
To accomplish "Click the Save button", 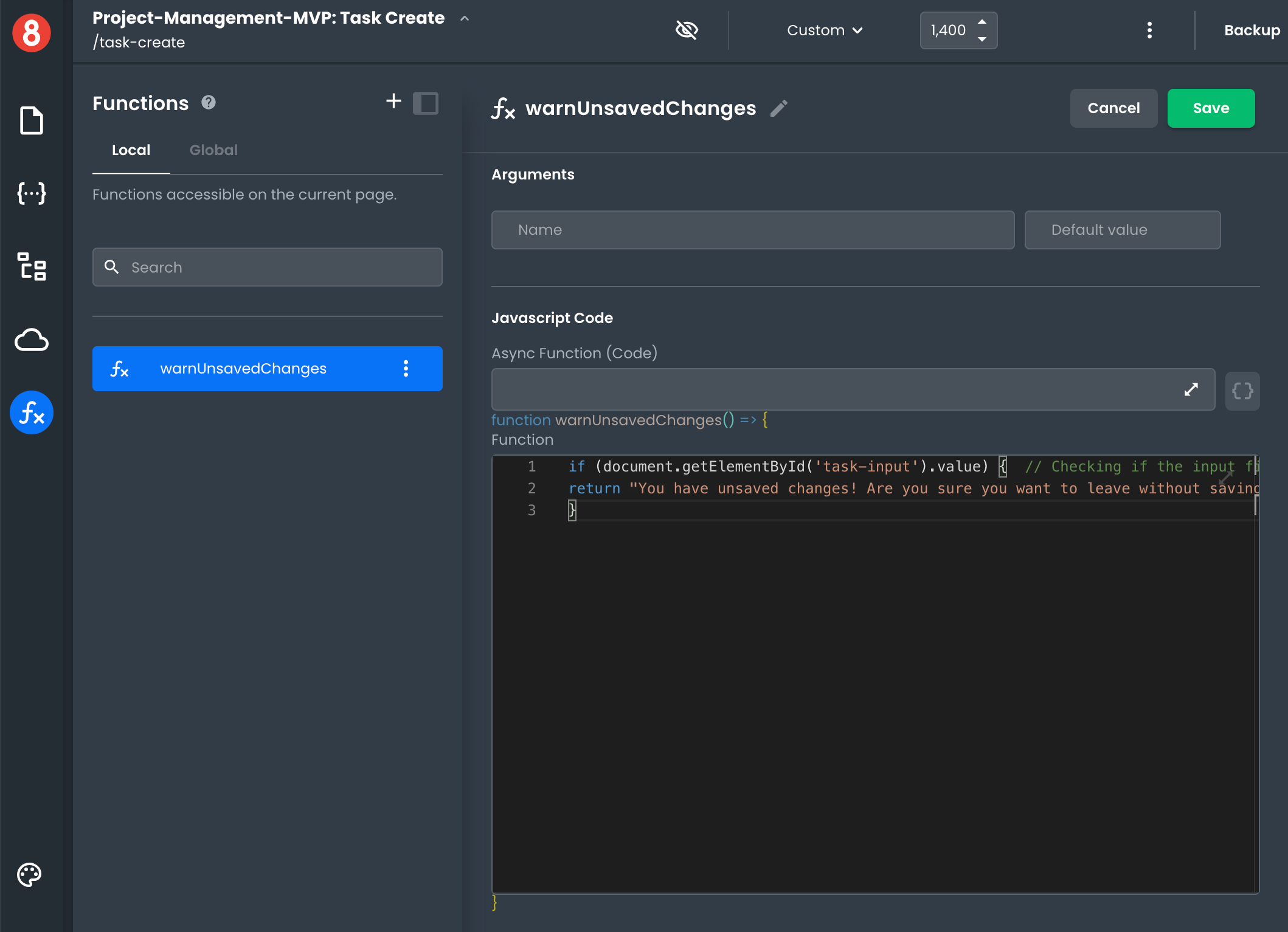I will (x=1210, y=107).
